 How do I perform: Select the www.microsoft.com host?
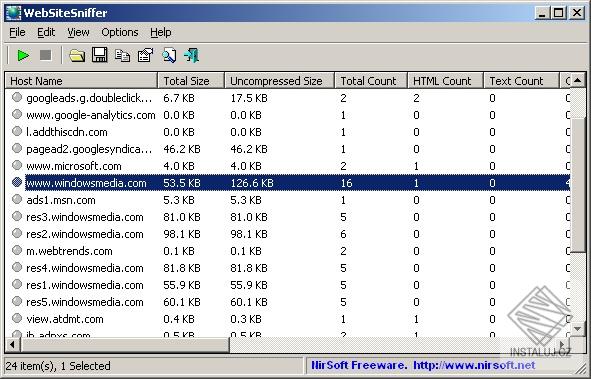click(x=73, y=166)
